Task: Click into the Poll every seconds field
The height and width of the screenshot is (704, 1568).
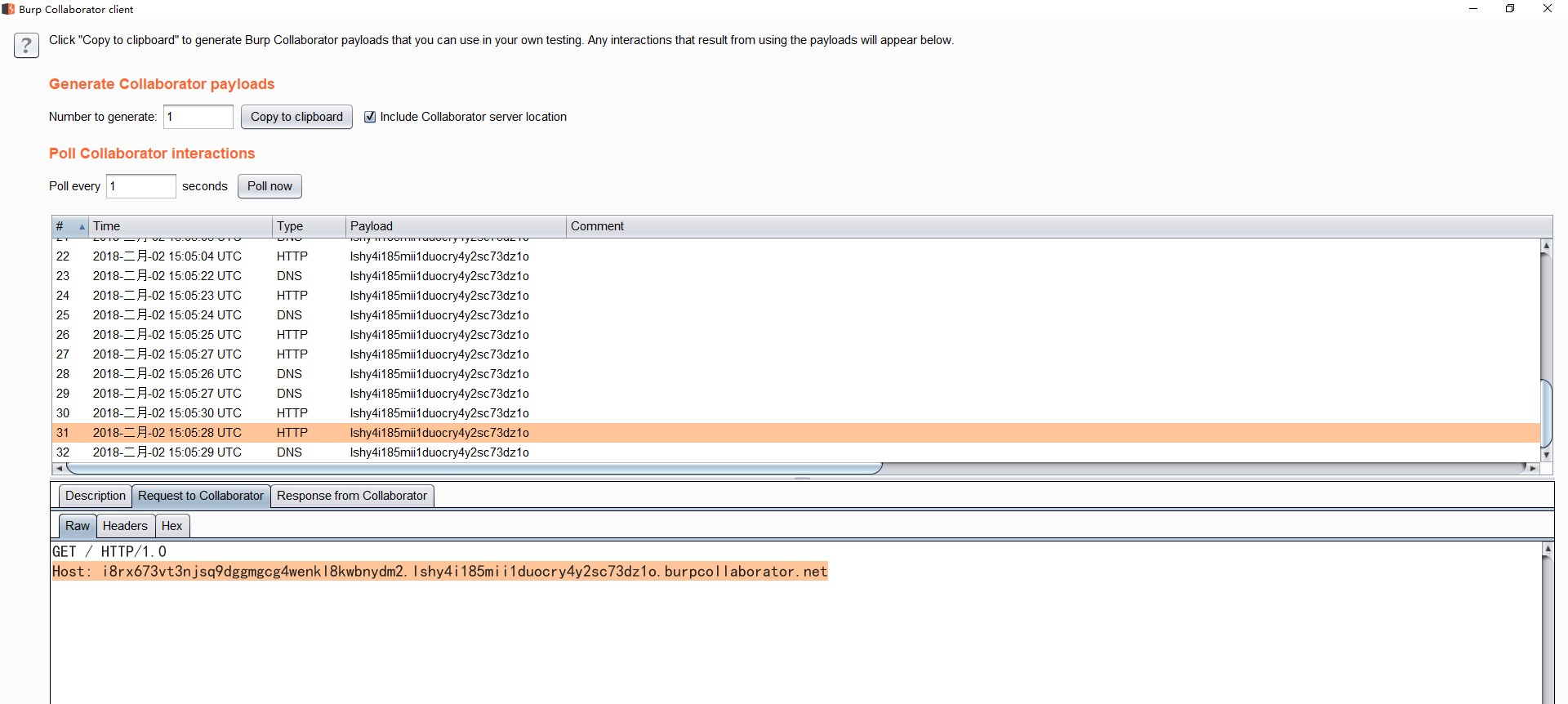Action: pyautogui.click(x=141, y=186)
